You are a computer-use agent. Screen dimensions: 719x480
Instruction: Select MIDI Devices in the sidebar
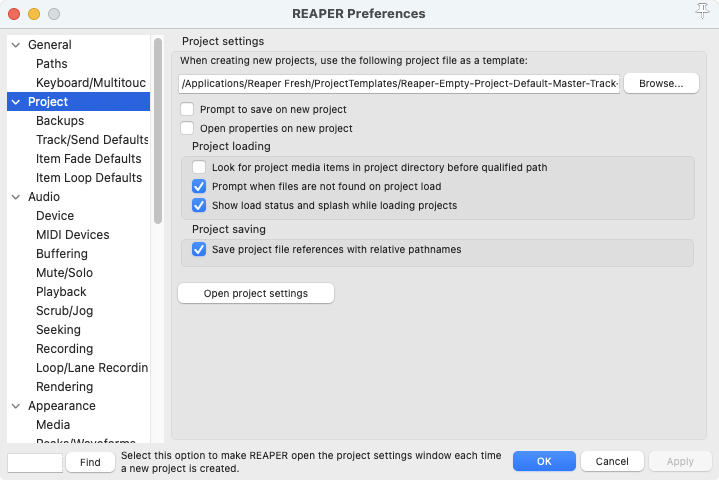(x=73, y=235)
